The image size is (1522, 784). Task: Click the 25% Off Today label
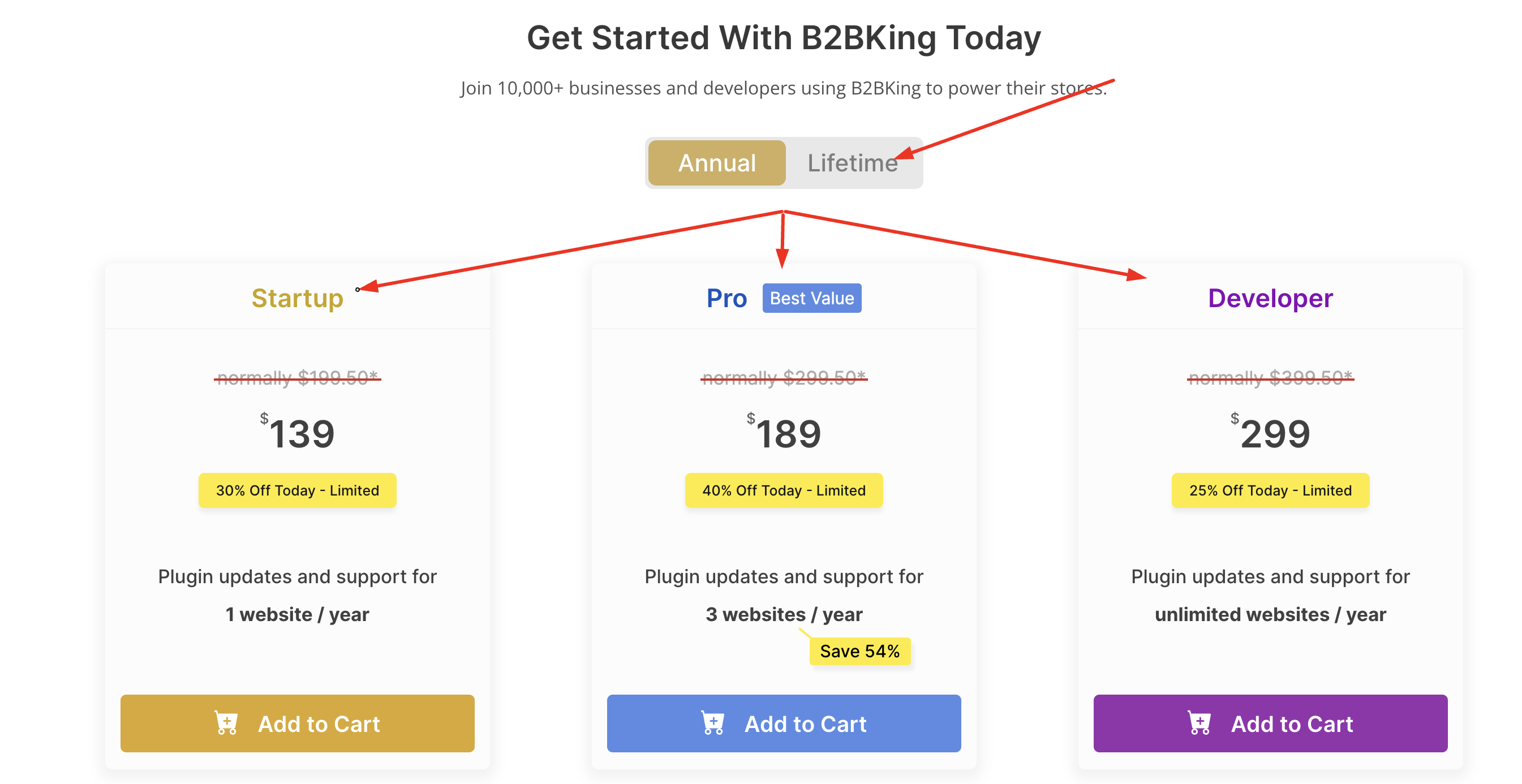click(x=1270, y=490)
